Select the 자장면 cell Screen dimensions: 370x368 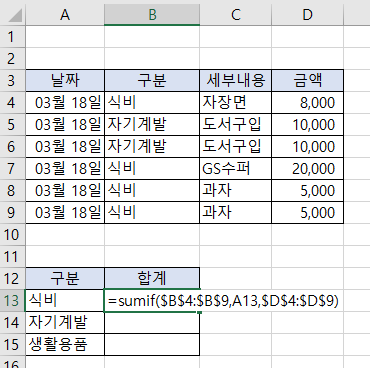[x=236, y=103]
